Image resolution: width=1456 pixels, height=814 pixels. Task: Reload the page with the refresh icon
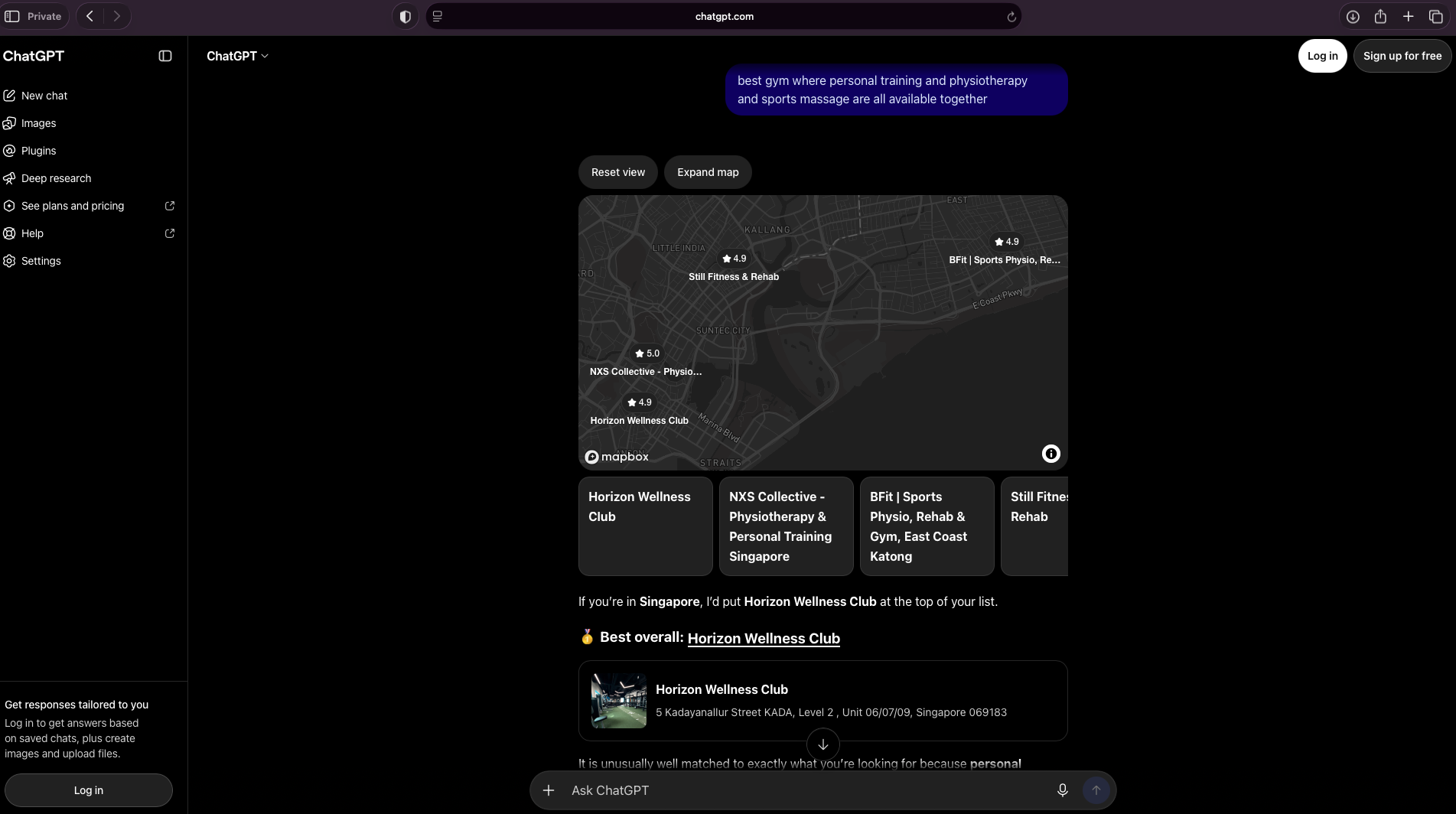1011,17
